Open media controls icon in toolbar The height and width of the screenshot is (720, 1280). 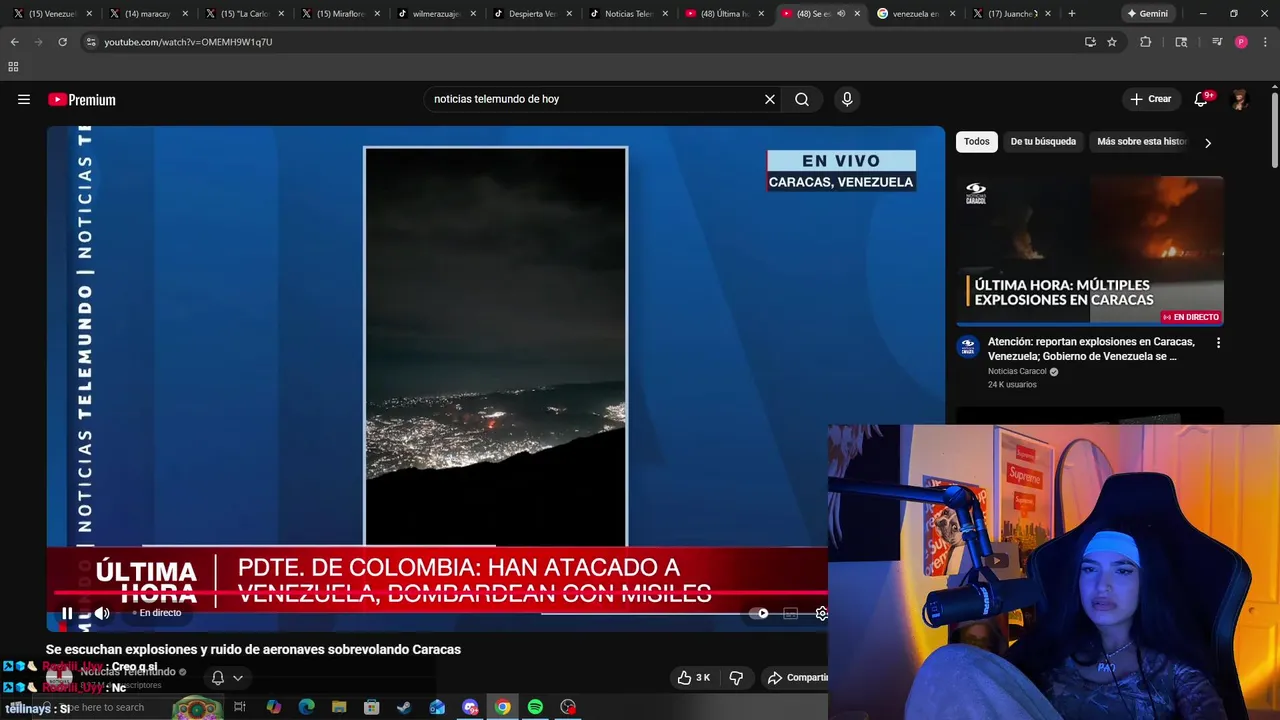(x=1217, y=42)
